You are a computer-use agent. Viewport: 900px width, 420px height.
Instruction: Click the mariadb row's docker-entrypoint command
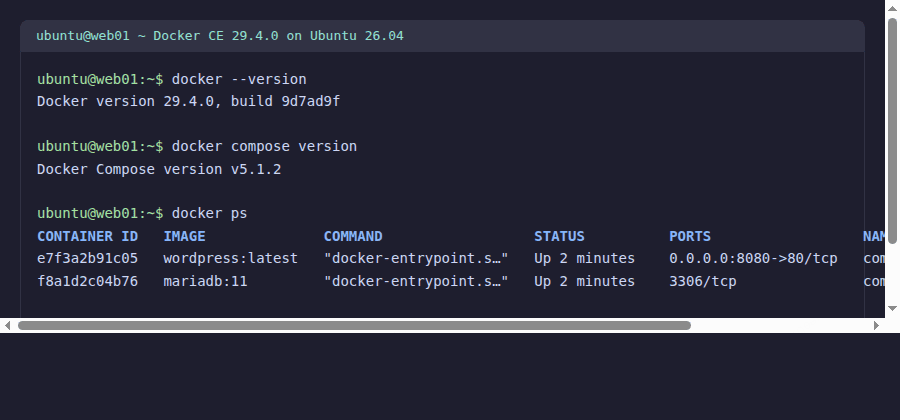[x=416, y=282]
